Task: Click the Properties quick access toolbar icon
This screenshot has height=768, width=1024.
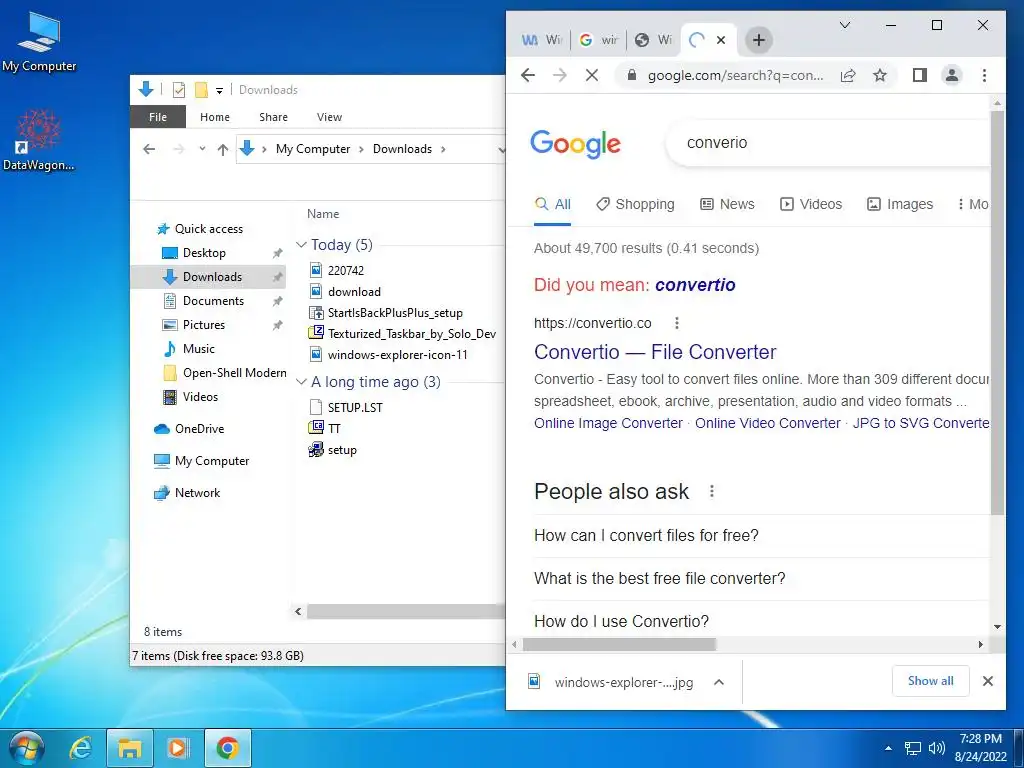Action: pyautogui.click(x=179, y=90)
